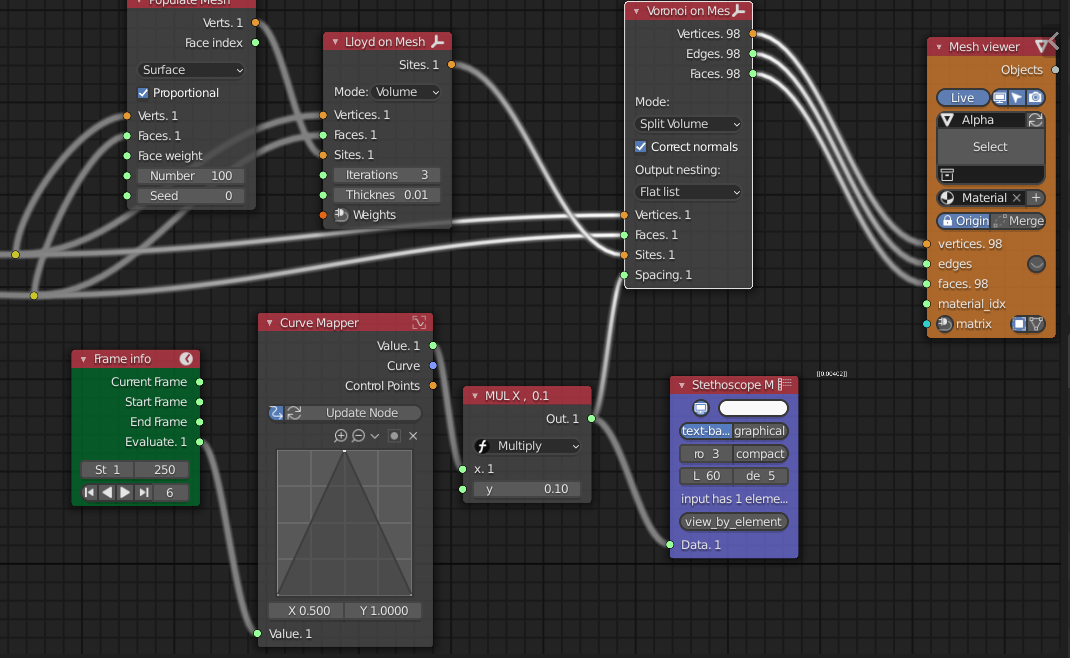Click the monitor icon in Stethoscope node
The height and width of the screenshot is (658, 1070).
[700, 407]
